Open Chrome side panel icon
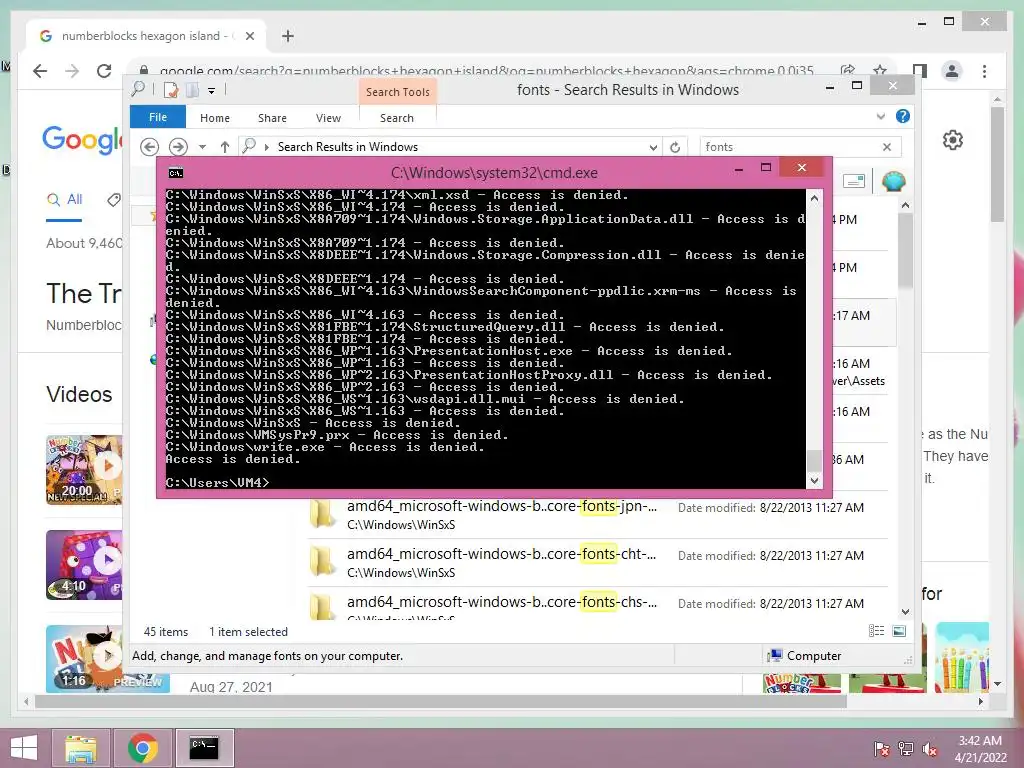The image size is (1024, 768). 920,71
